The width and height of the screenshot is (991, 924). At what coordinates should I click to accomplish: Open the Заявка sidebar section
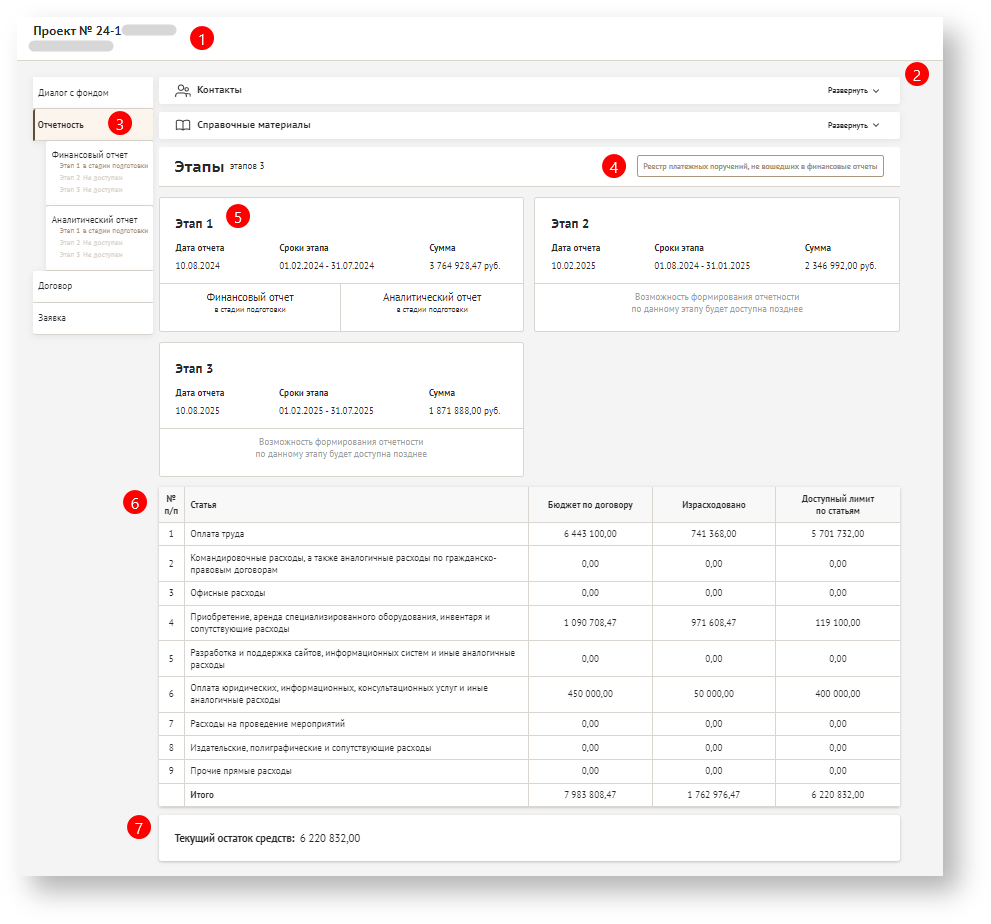52,318
